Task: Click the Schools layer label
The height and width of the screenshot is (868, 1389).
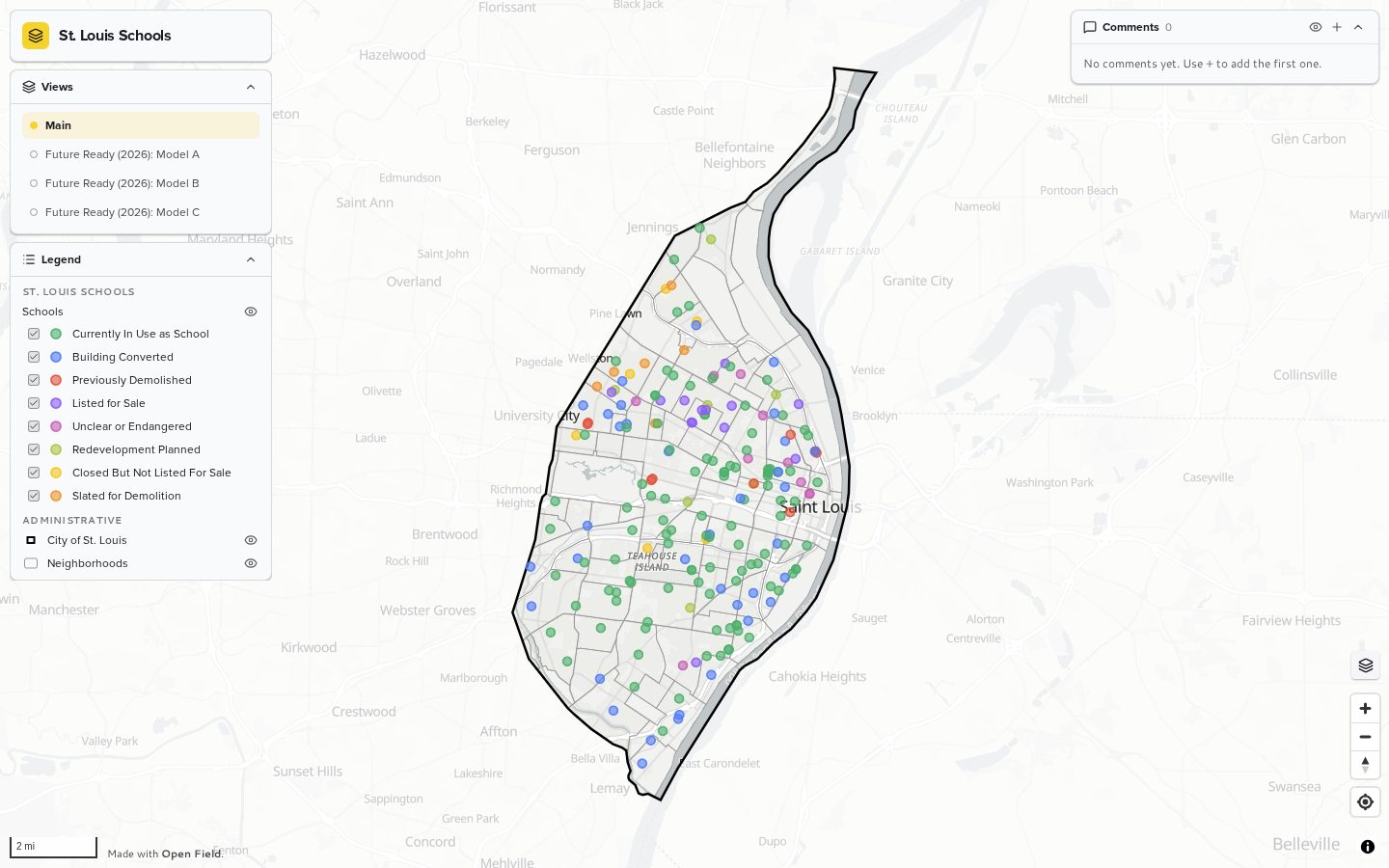Action: [x=42, y=312]
